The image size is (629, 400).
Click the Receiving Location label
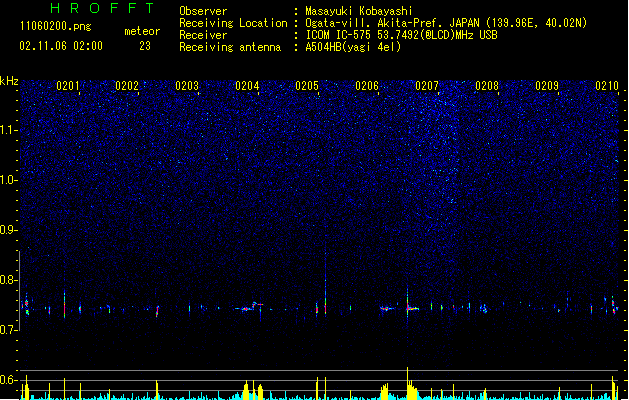point(233,23)
